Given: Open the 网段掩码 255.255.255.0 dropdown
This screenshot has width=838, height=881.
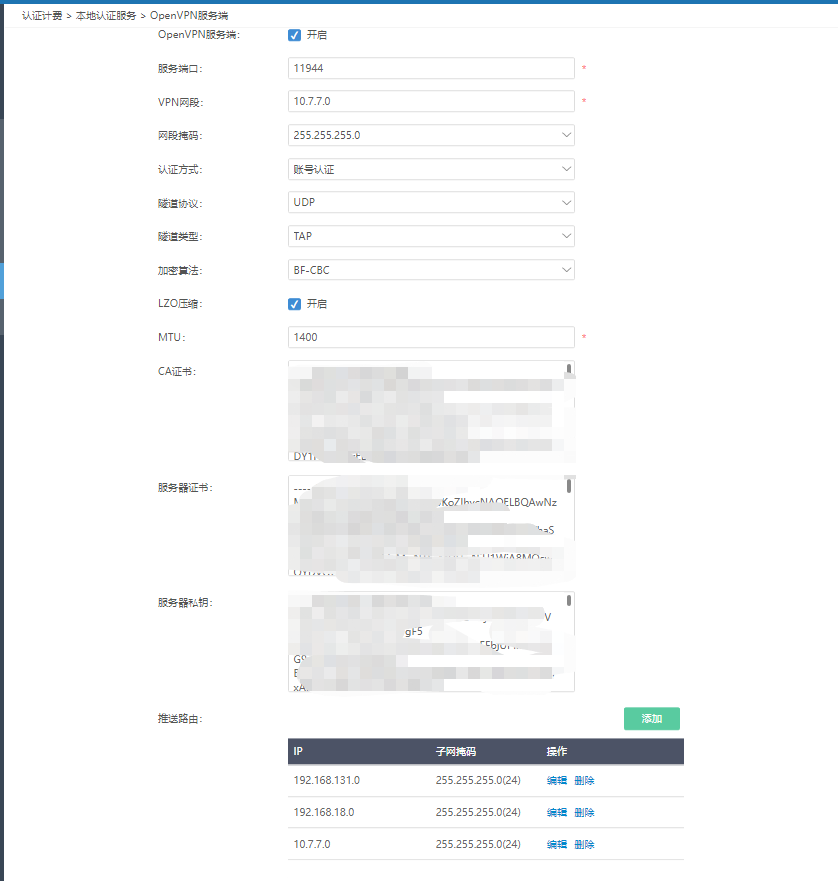Looking at the screenshot, I should tap(431, 135).
